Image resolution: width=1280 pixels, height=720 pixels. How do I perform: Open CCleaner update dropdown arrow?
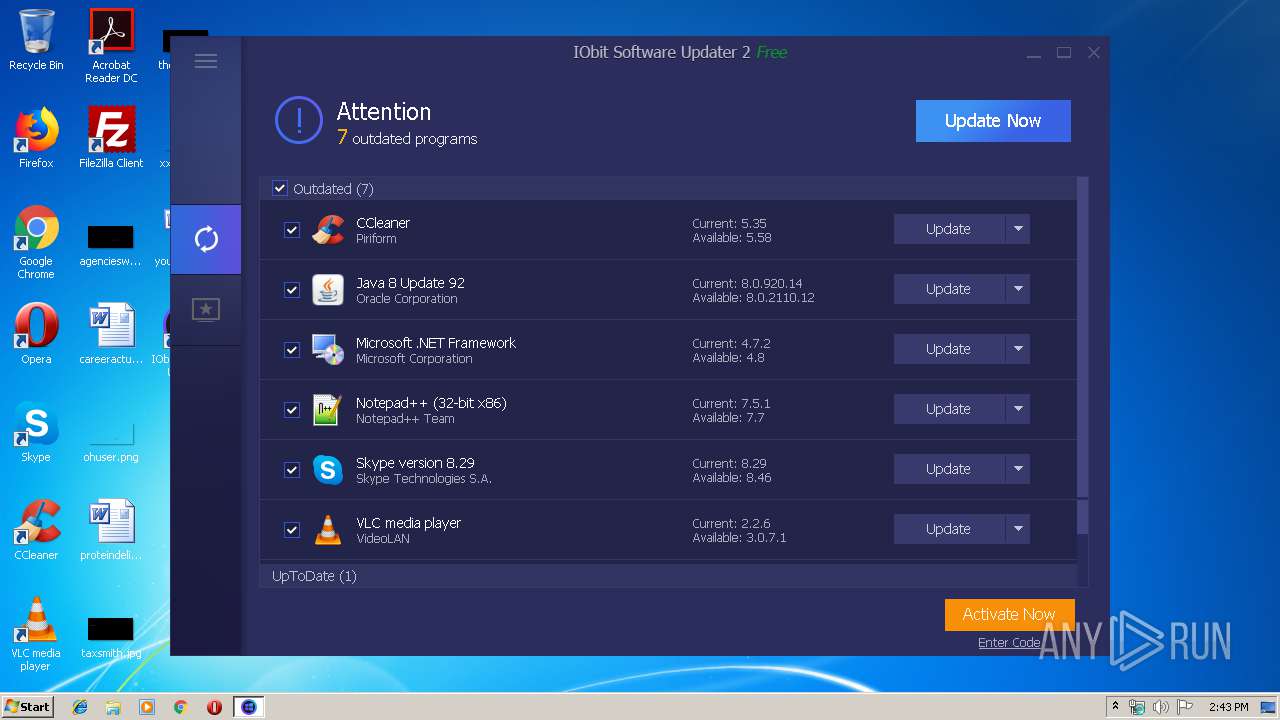click(x=1017, y=229)
